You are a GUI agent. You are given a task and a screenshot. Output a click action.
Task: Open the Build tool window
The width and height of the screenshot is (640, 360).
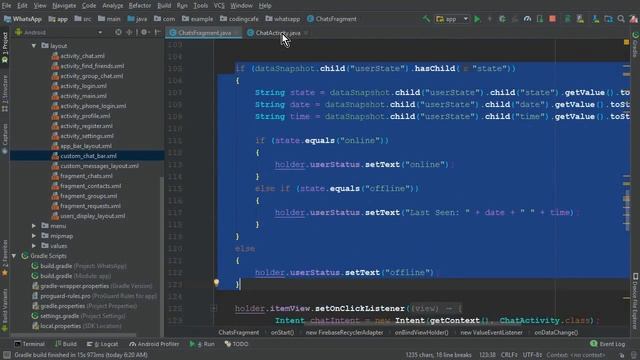66,344
